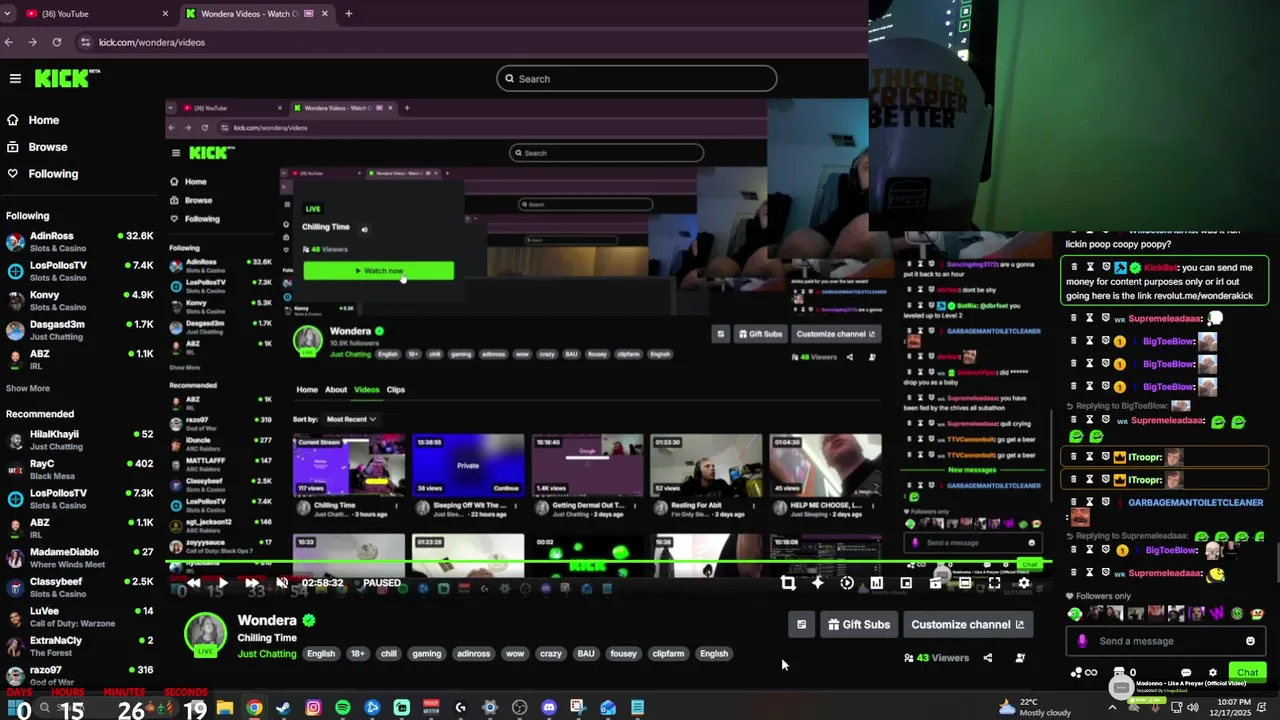Click the green stream progress bar

pyautogui.click(x=608, y=563)
